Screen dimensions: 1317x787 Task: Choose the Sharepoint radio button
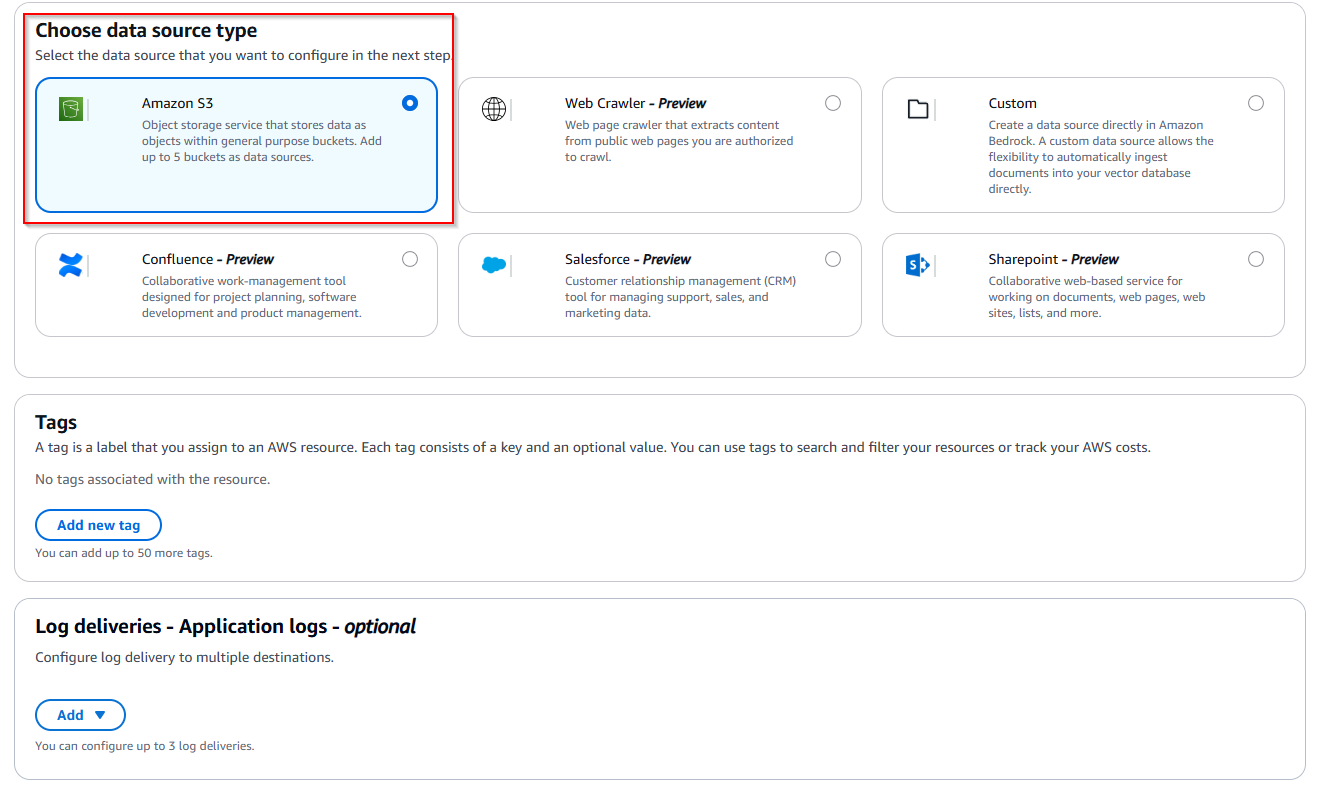[x=1256, y=259]
